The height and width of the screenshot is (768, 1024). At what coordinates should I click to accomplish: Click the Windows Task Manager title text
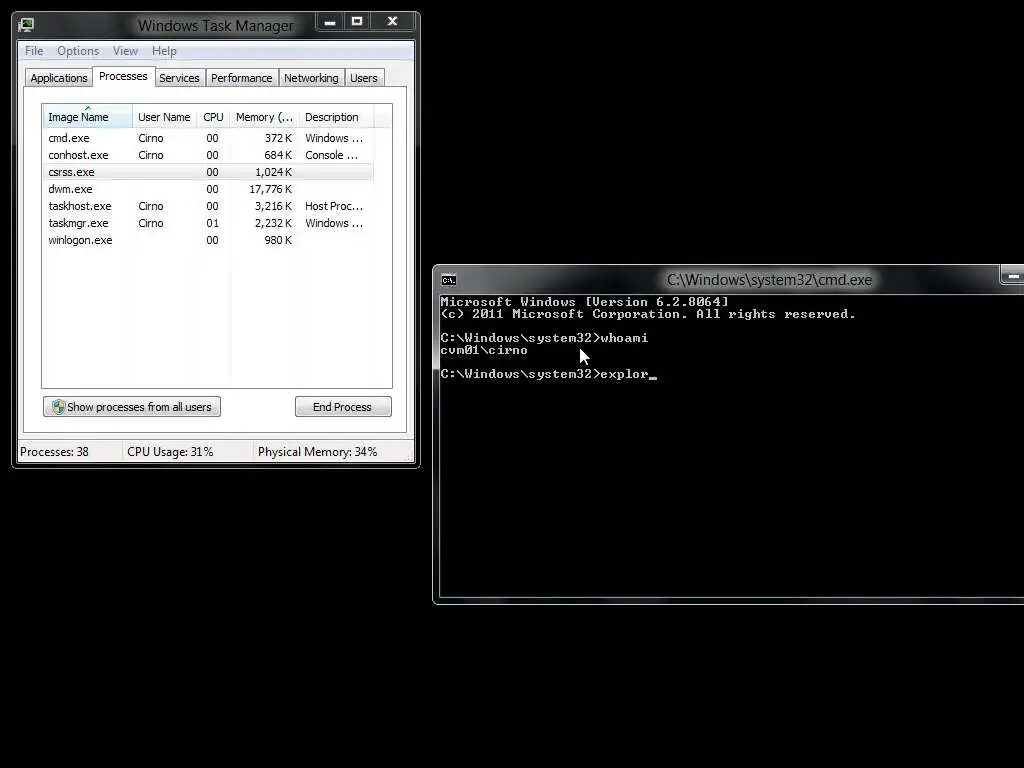pyautogui.click(x=216, y=25)
